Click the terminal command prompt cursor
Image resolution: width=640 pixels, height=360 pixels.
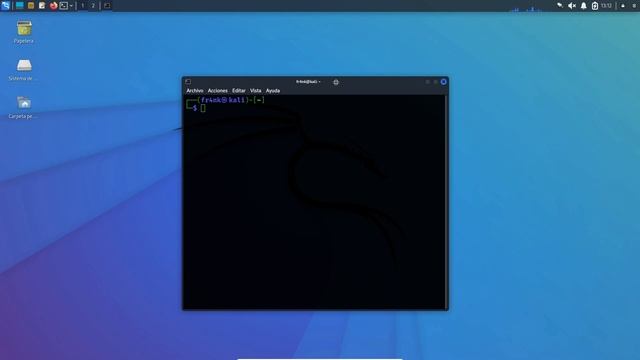203,108
